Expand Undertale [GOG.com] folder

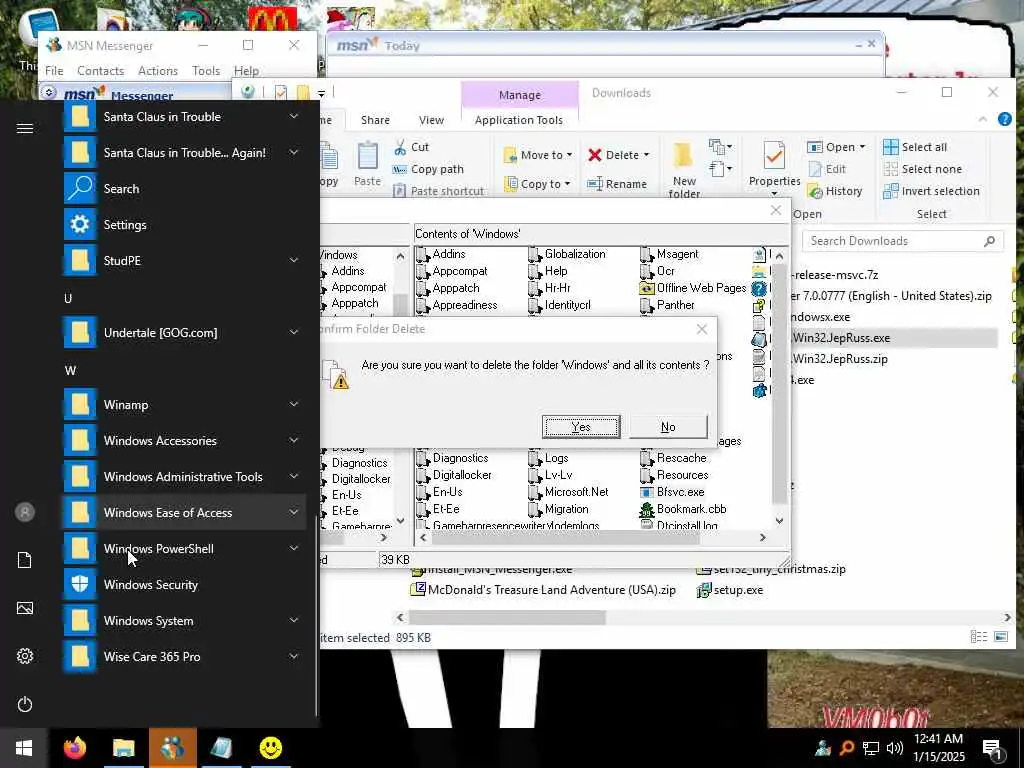(x=294, y=332)
